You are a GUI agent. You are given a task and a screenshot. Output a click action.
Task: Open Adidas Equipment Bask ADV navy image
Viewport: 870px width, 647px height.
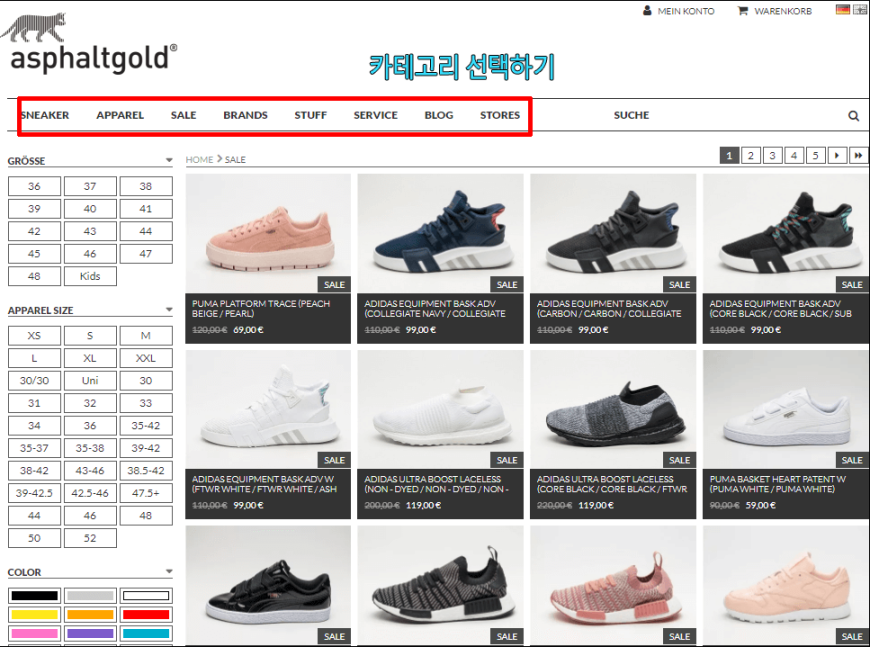pyautogui.click(x=440, y=233)
